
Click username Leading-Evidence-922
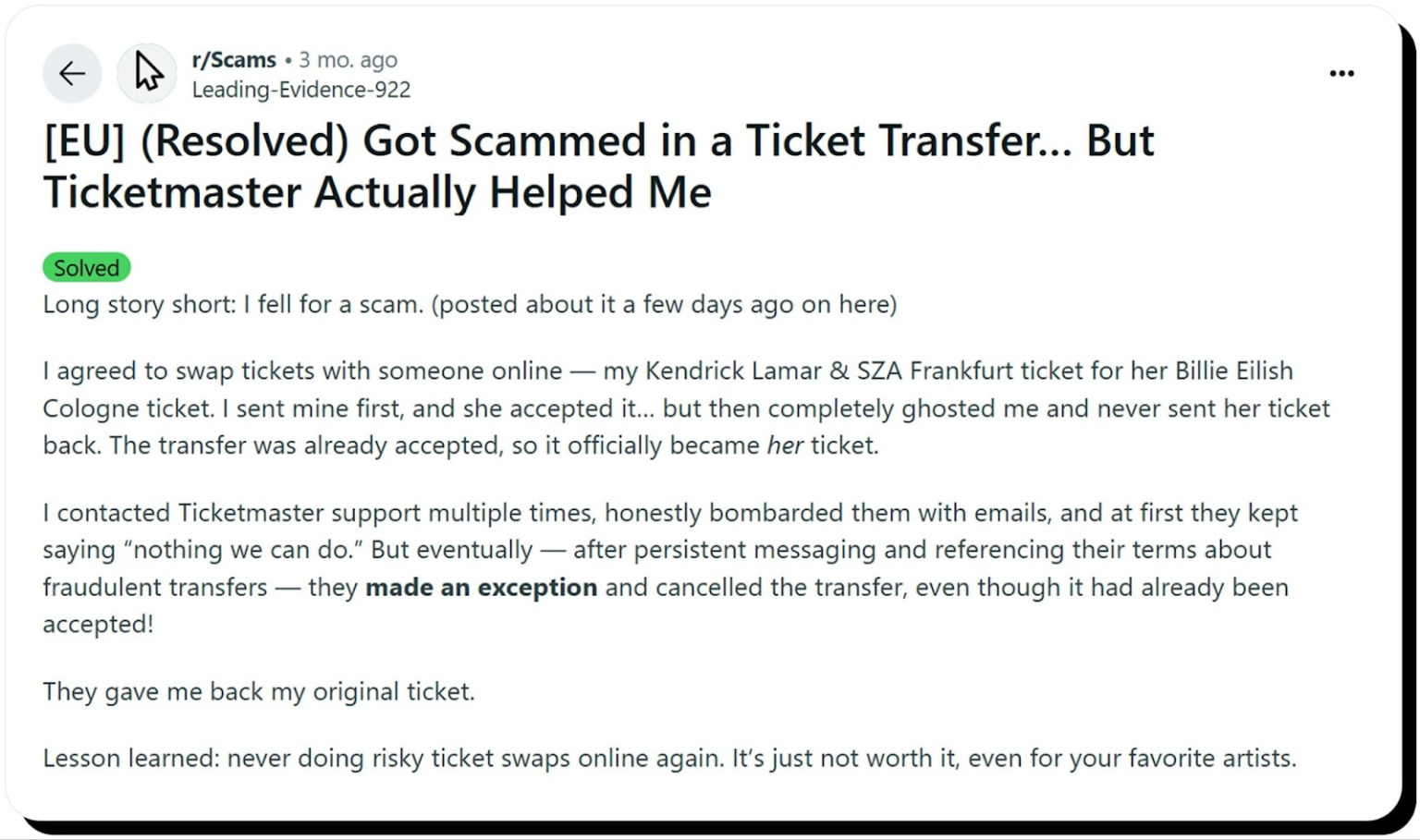tap(300, 89)
